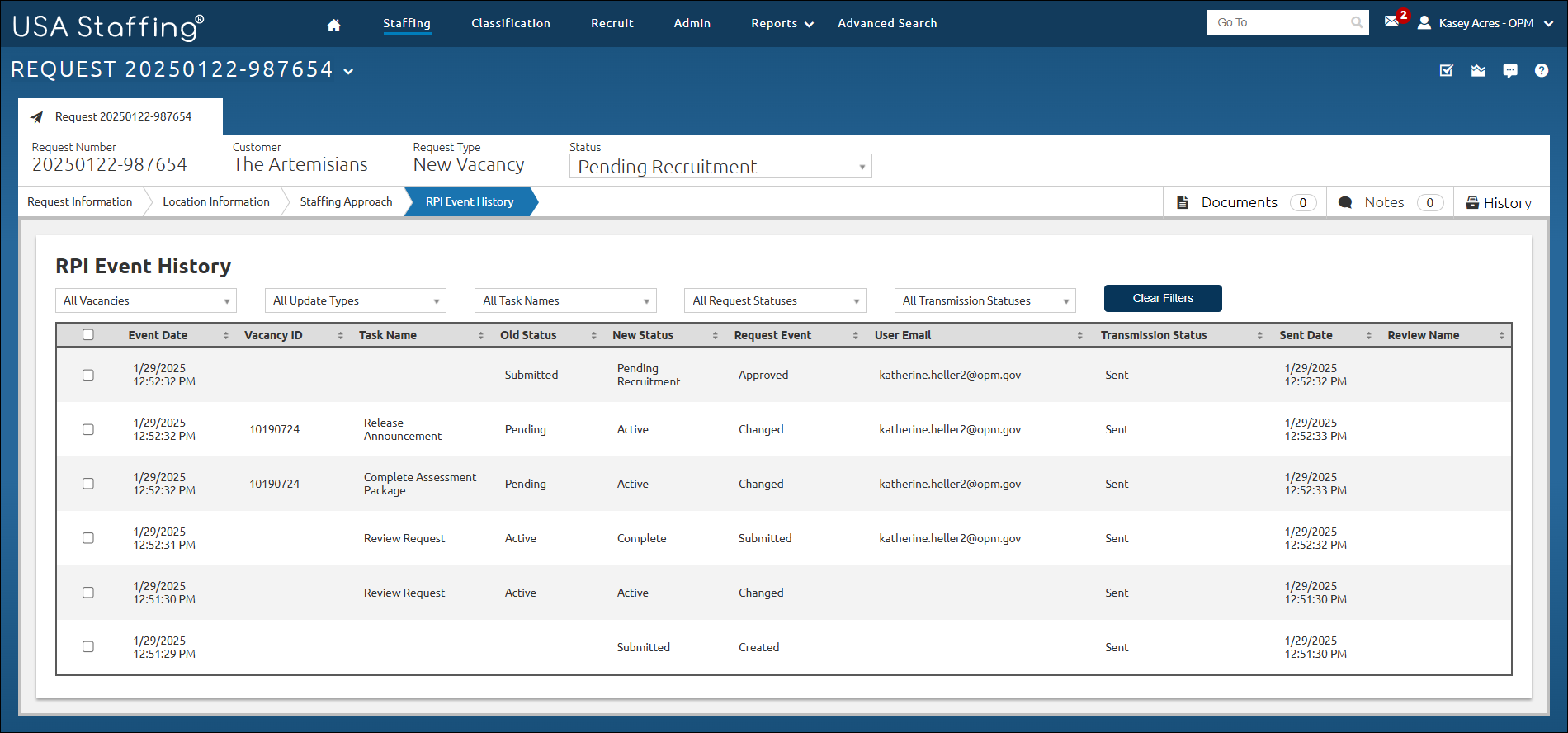Open the Pending Recruitment status dropdown
The image size is (1568, 733).
coord(720,167)
